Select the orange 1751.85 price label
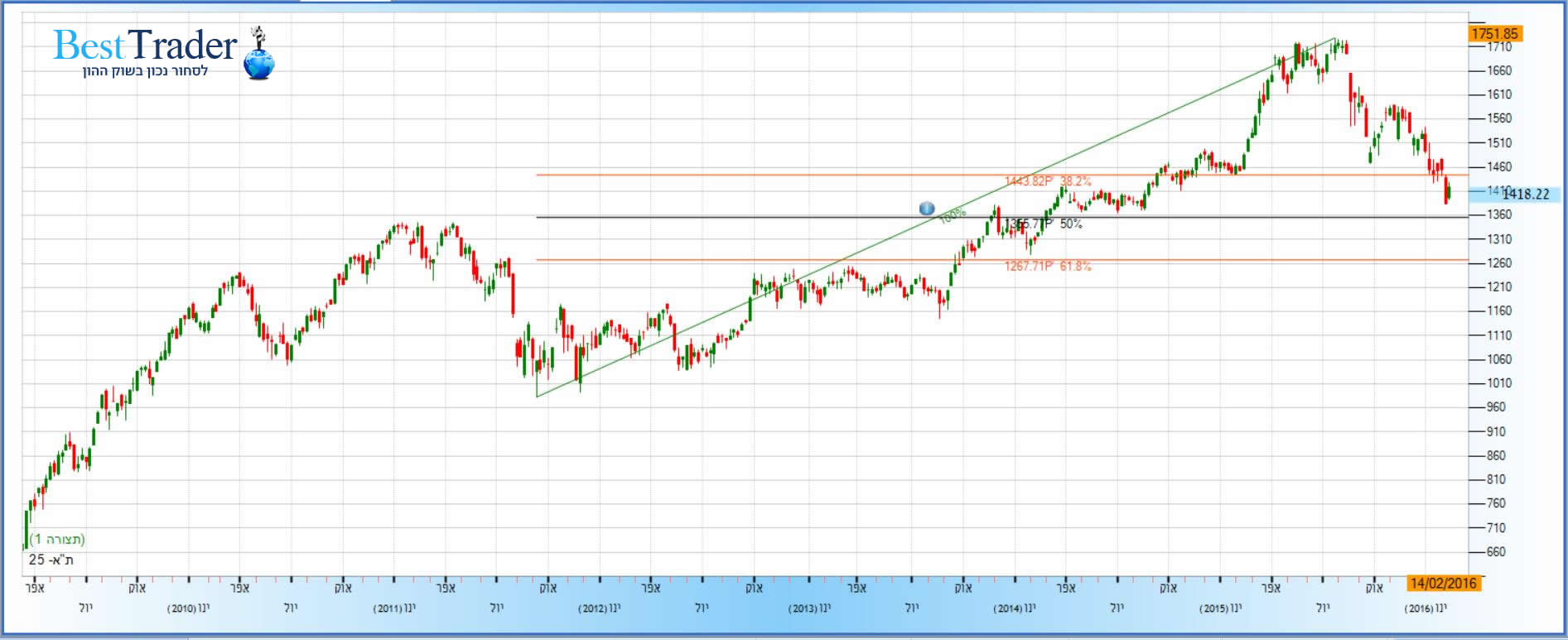Image resolution: width=1568 pixels, height=640 pixels. click(1494, 34)
